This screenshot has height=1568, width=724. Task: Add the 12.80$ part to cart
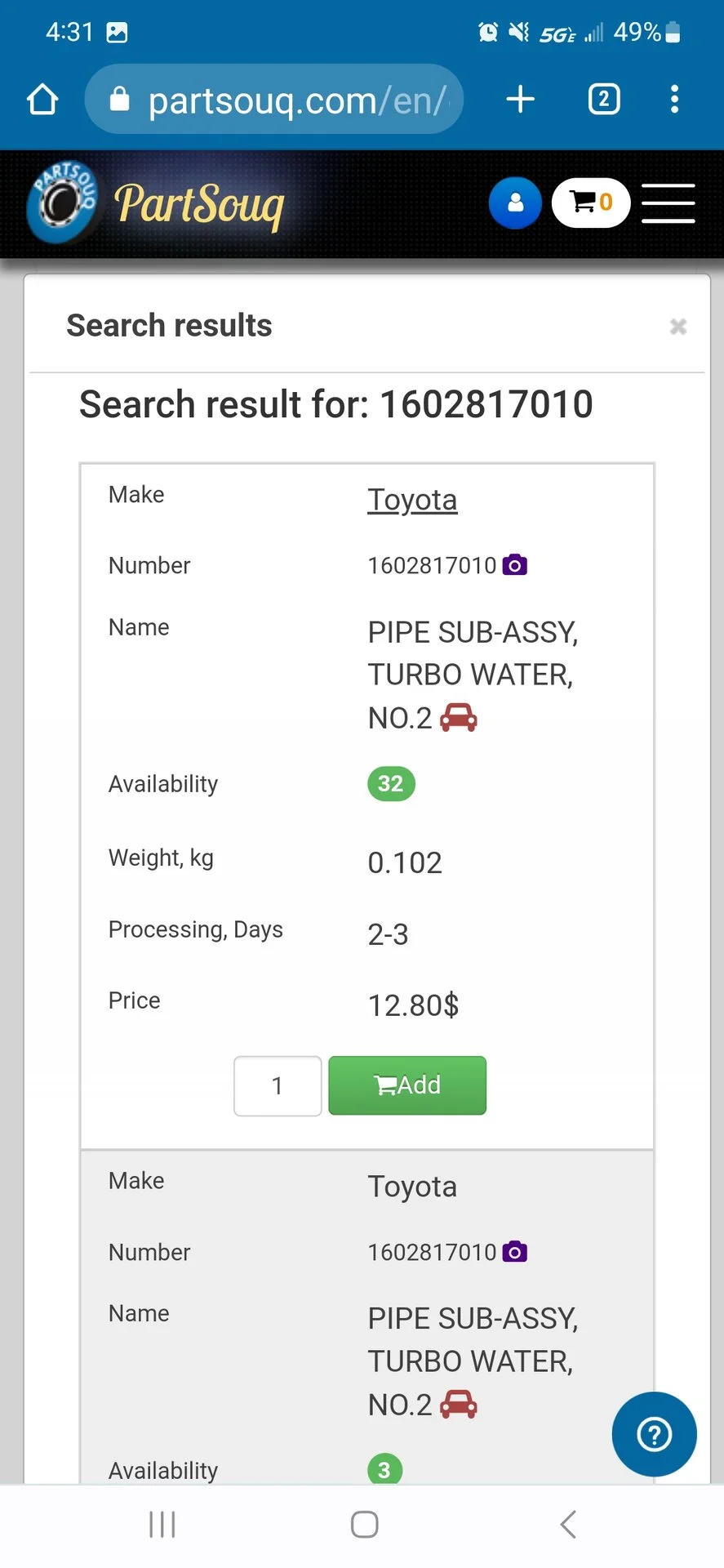[407, 1085]
